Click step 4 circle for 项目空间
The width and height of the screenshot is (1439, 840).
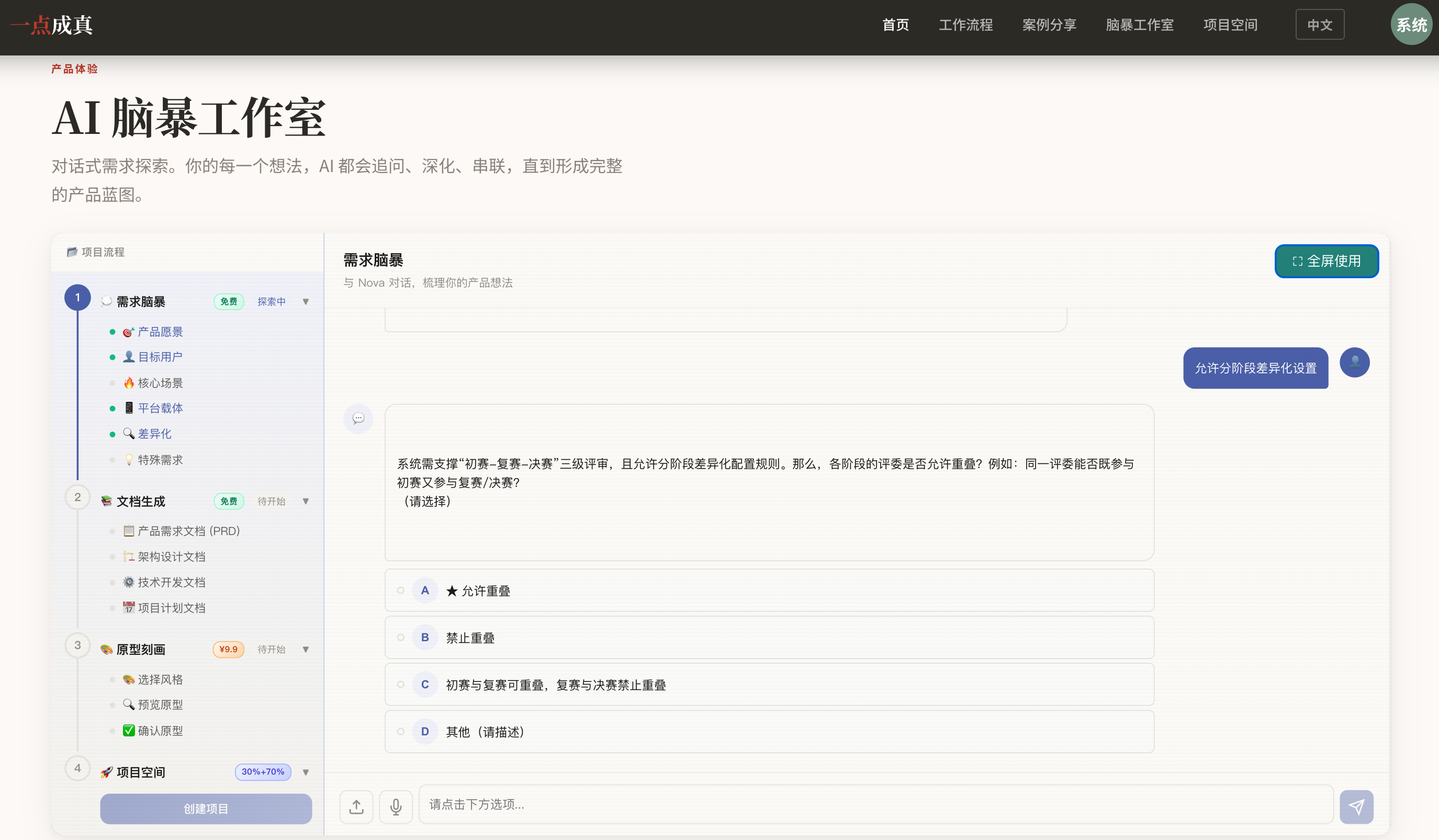[77, 768]
